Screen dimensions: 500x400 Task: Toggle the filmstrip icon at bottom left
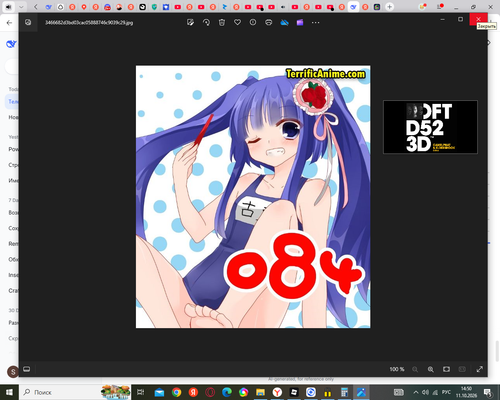pos(27,369)
